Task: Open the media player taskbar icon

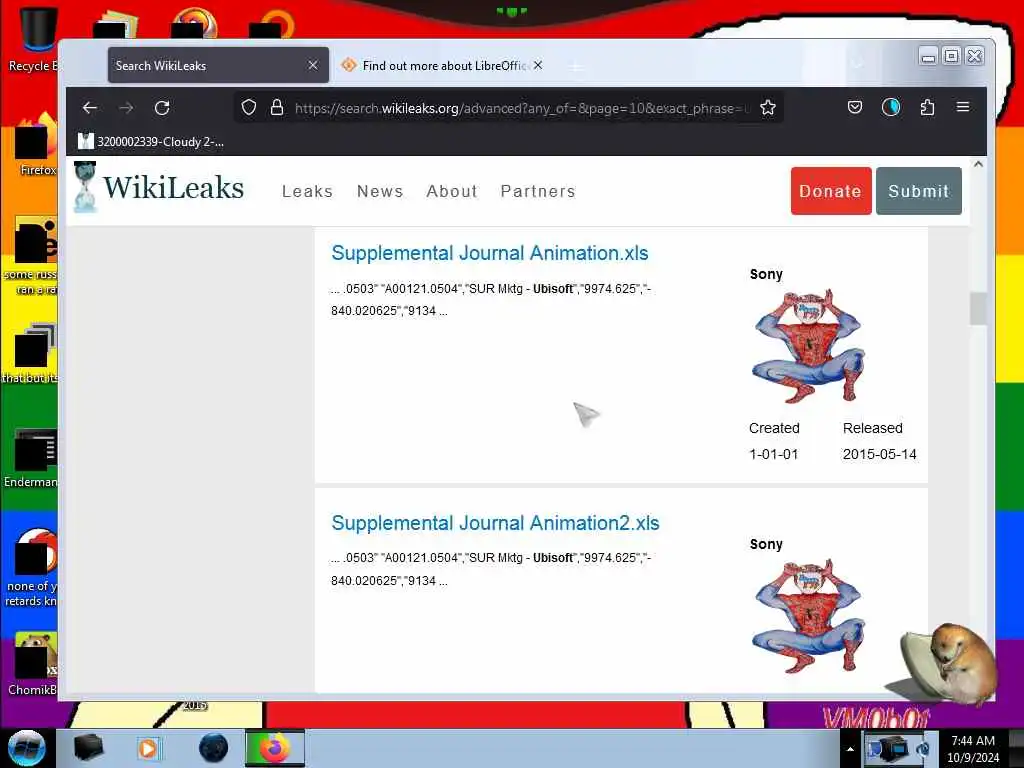Action: [148, 748]
